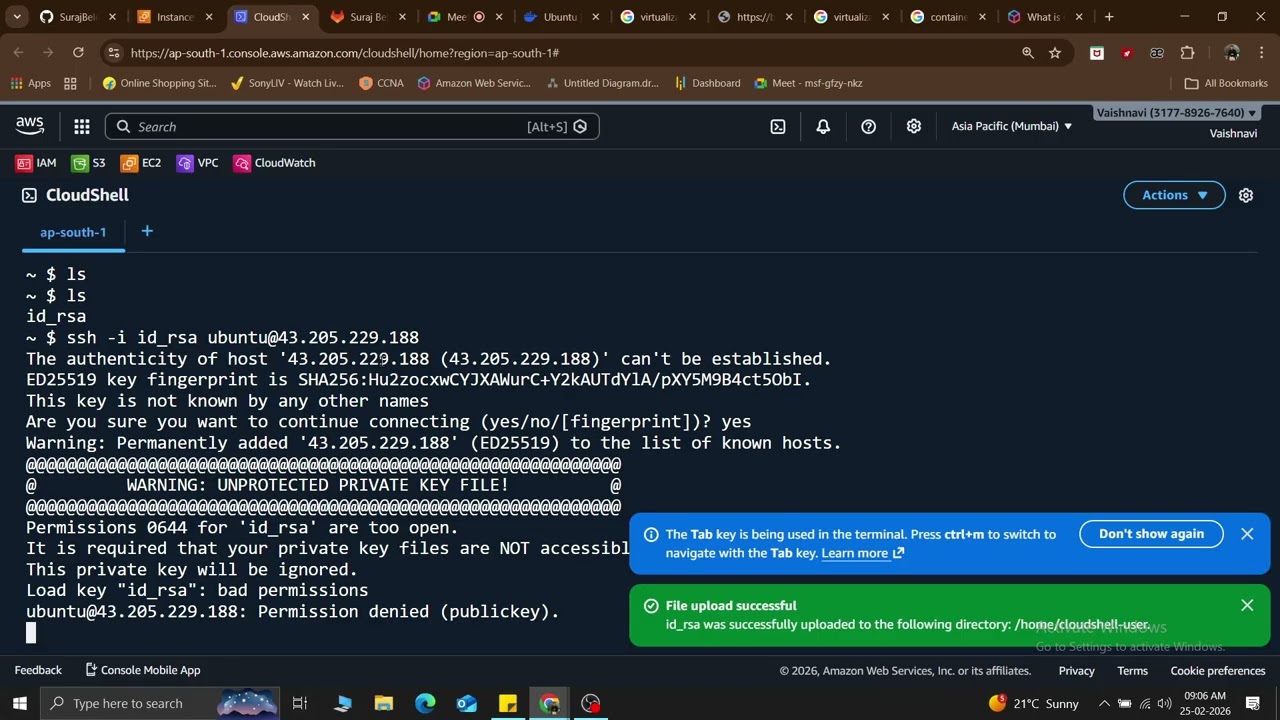The image size is (1280, 720).
Task: Open IAM shortcut in favorites bar
Action: (36, 163)
